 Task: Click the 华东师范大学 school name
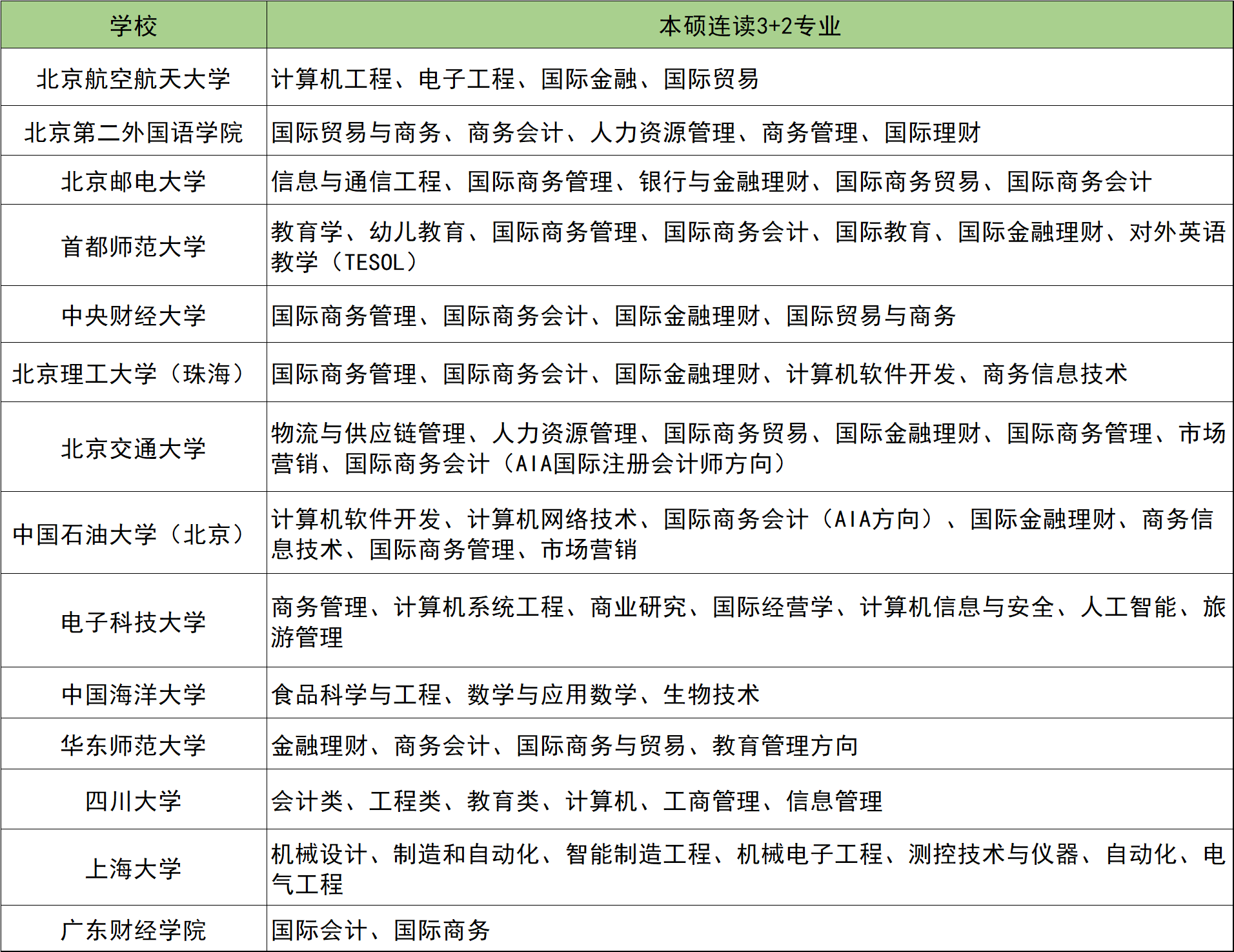click(x=134, y=745)
